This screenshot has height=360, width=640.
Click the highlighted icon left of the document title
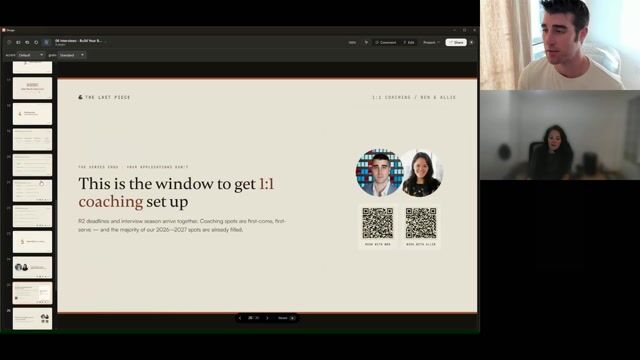(46, 42)
